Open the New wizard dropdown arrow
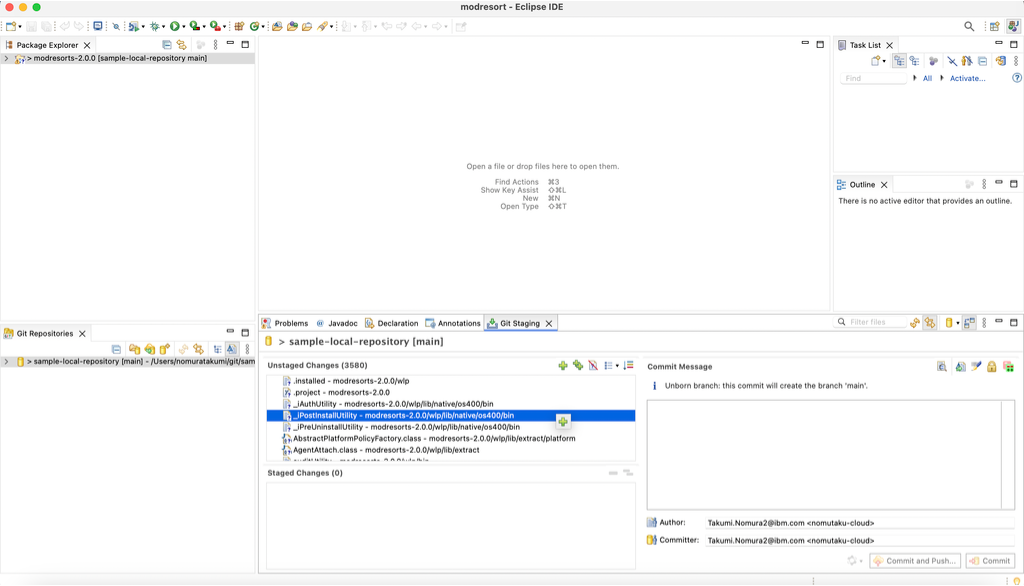The height and width of the screenshot is (586, 1024). tap(20, 27)
